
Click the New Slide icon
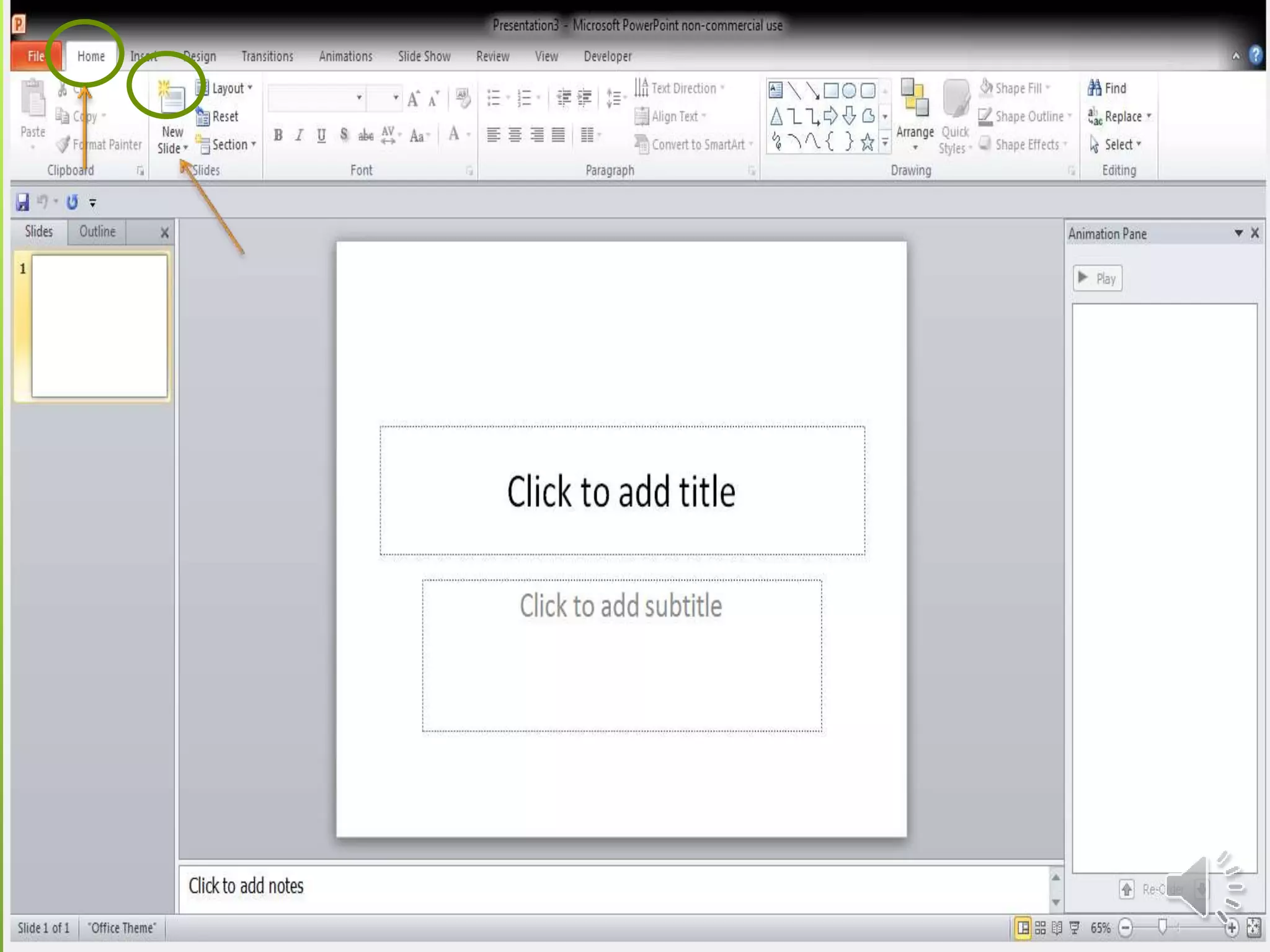click(x=171, y=98)
